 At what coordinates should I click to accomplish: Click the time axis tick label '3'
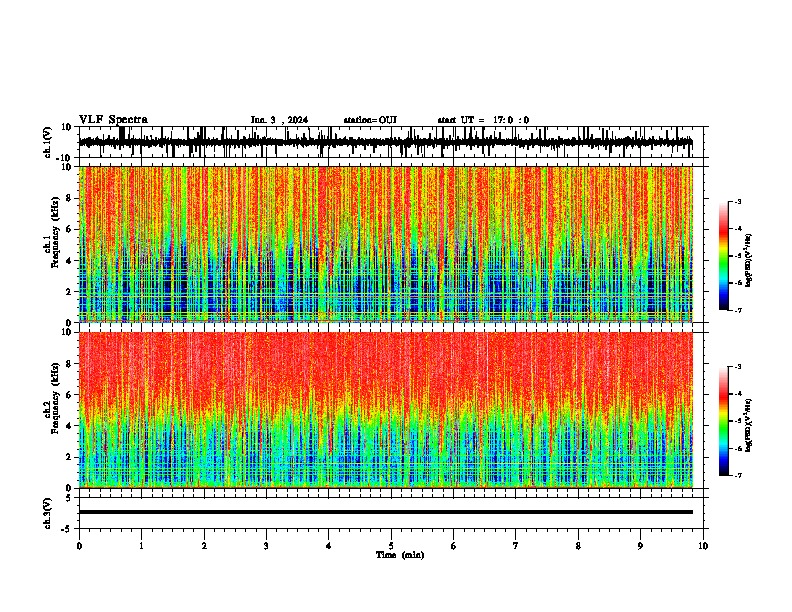point(266,546)
